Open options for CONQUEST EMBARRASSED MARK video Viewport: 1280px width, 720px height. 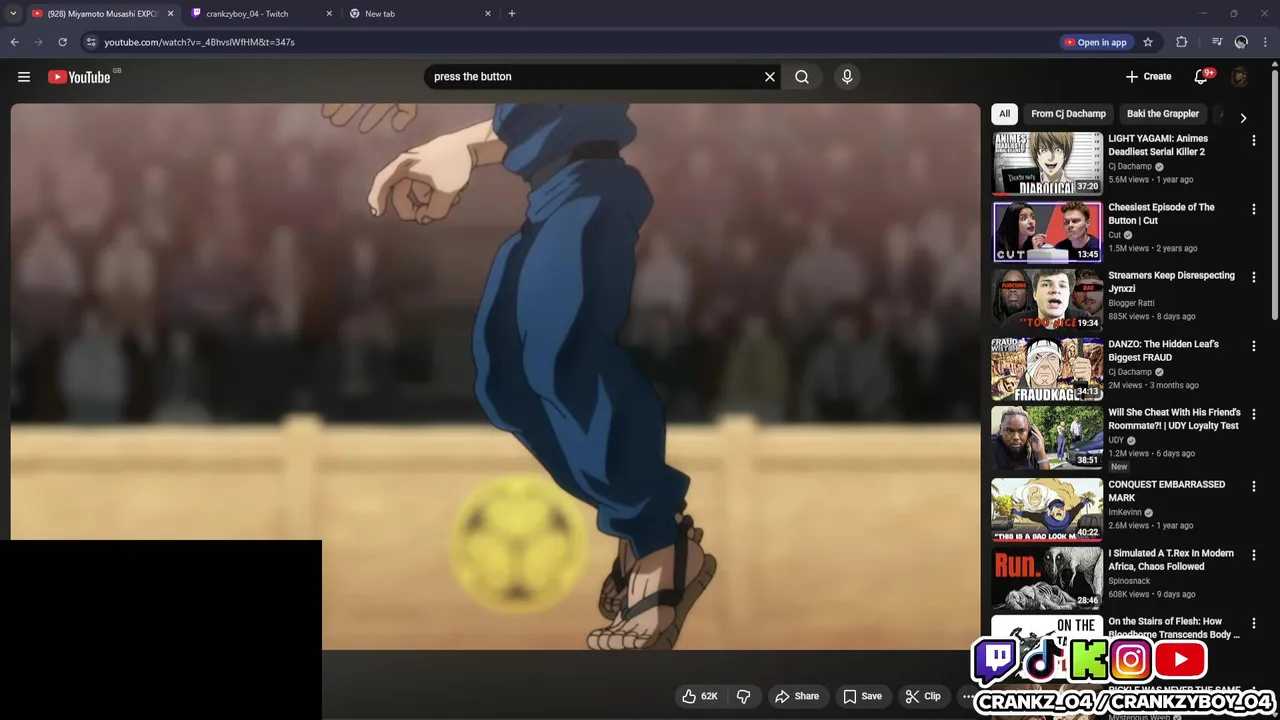click(x=1253, y=486)
